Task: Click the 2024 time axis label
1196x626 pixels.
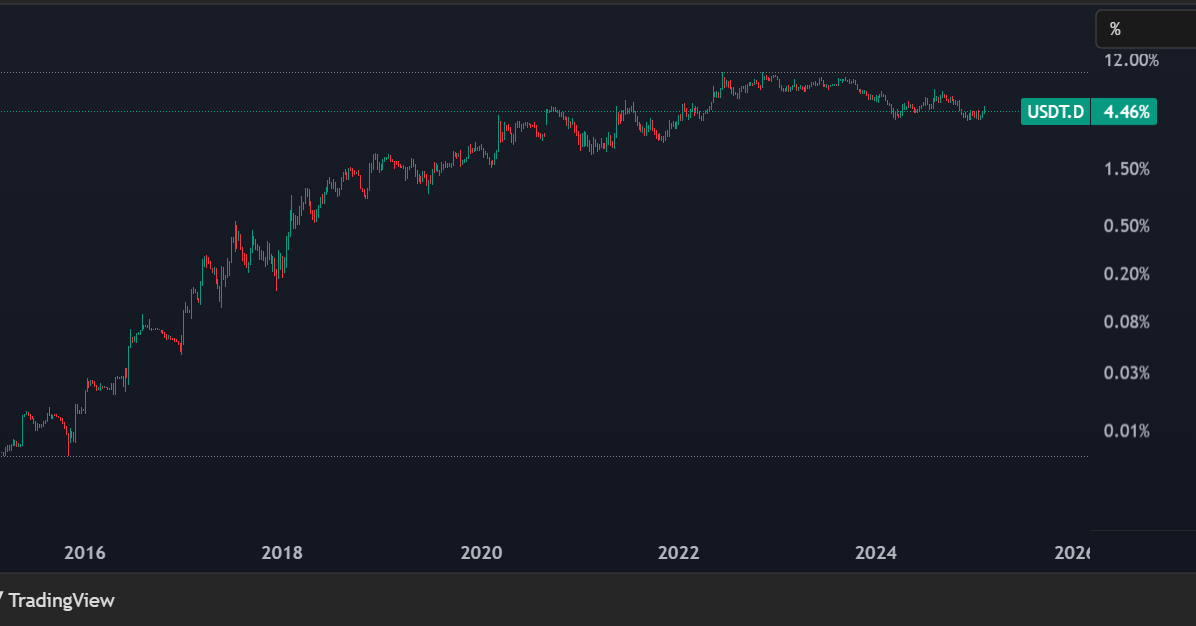Action: (x=876, y=553)
